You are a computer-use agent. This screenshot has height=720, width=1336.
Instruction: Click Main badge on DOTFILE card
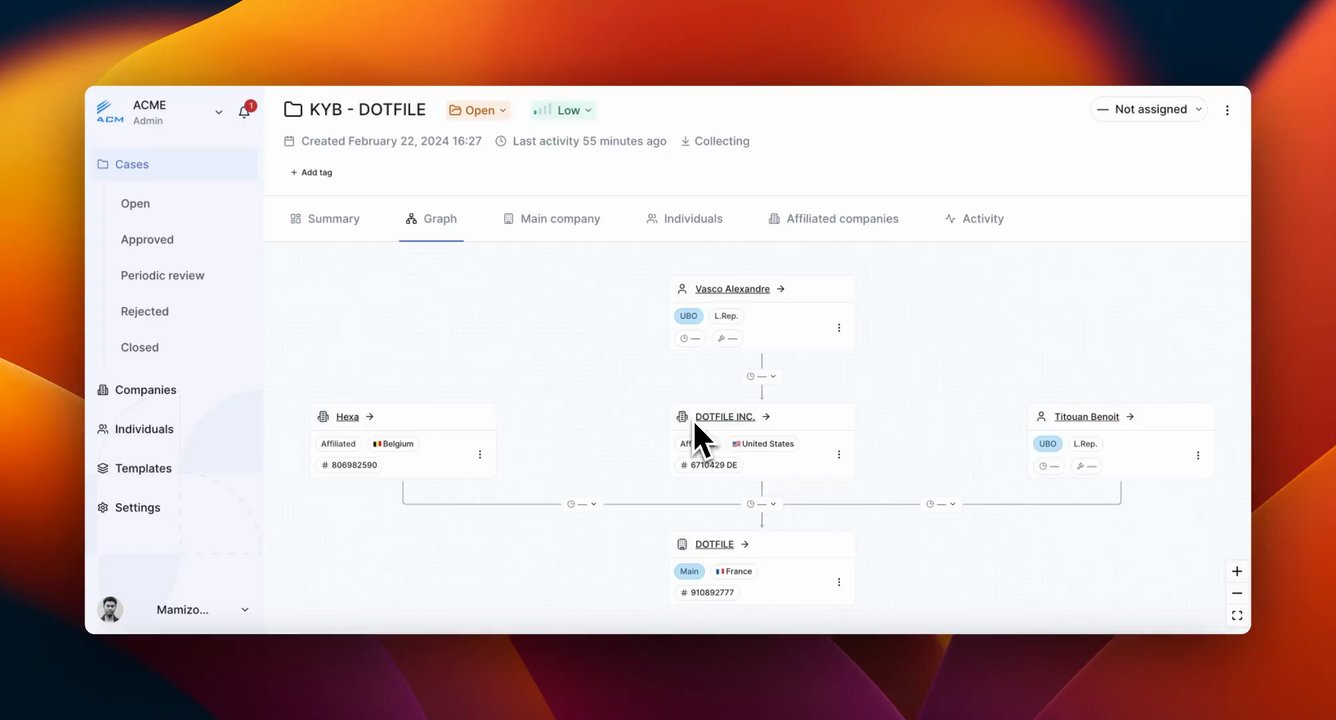689,572
